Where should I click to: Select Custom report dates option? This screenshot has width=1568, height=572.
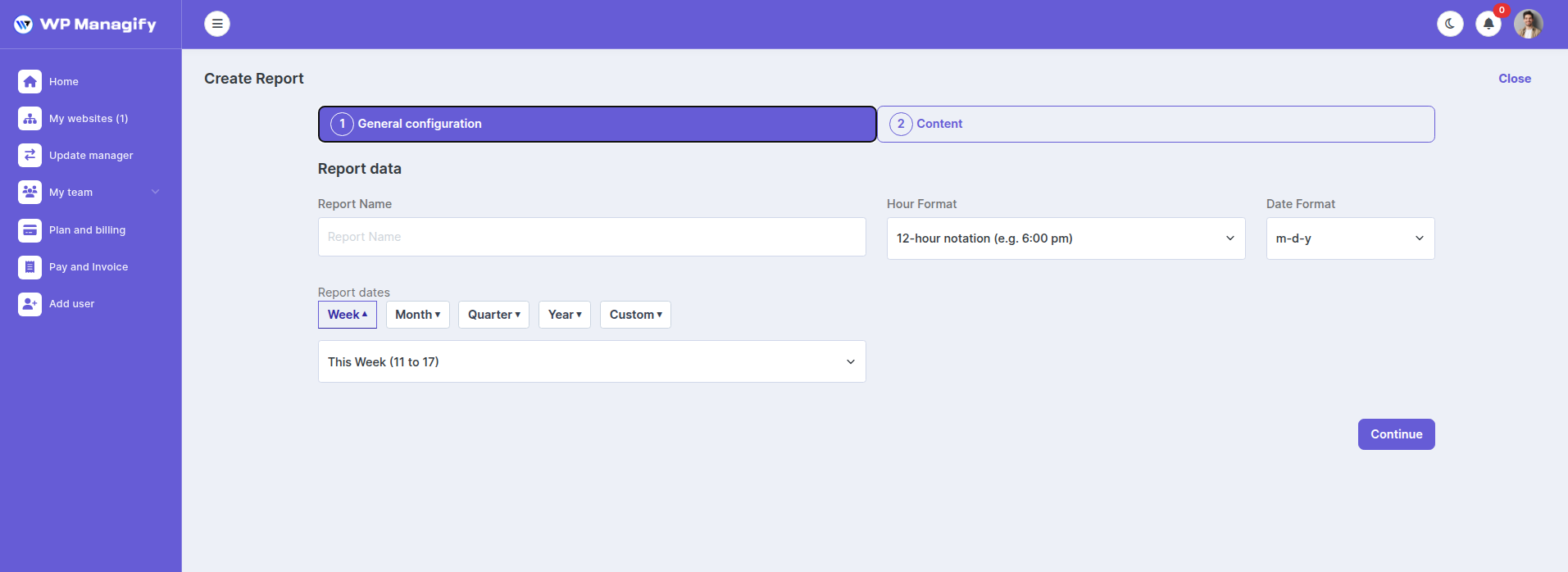[635, 315]
